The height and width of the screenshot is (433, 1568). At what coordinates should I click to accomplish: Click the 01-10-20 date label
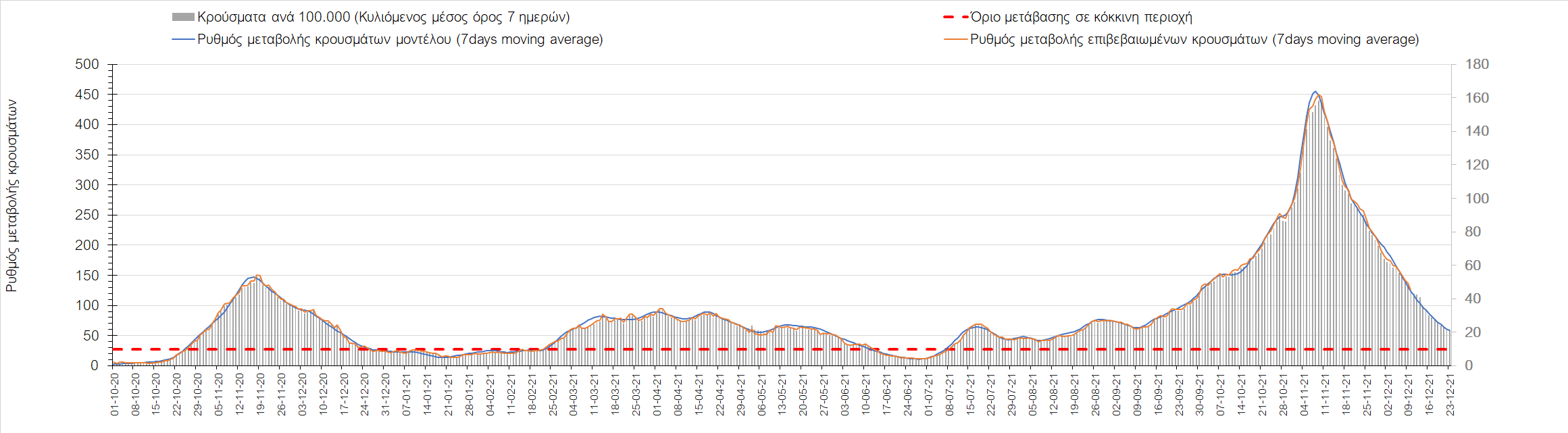click(x=115, y=395)
